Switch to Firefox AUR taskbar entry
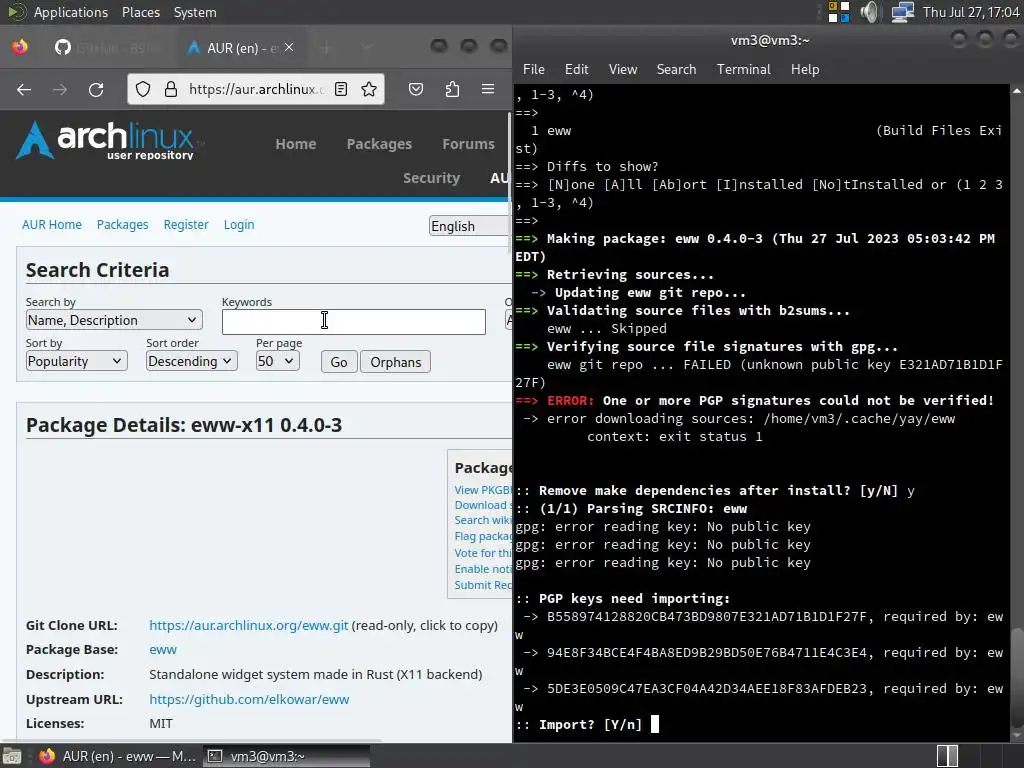This screenshot has width=1024, height=768. [118, 756]
